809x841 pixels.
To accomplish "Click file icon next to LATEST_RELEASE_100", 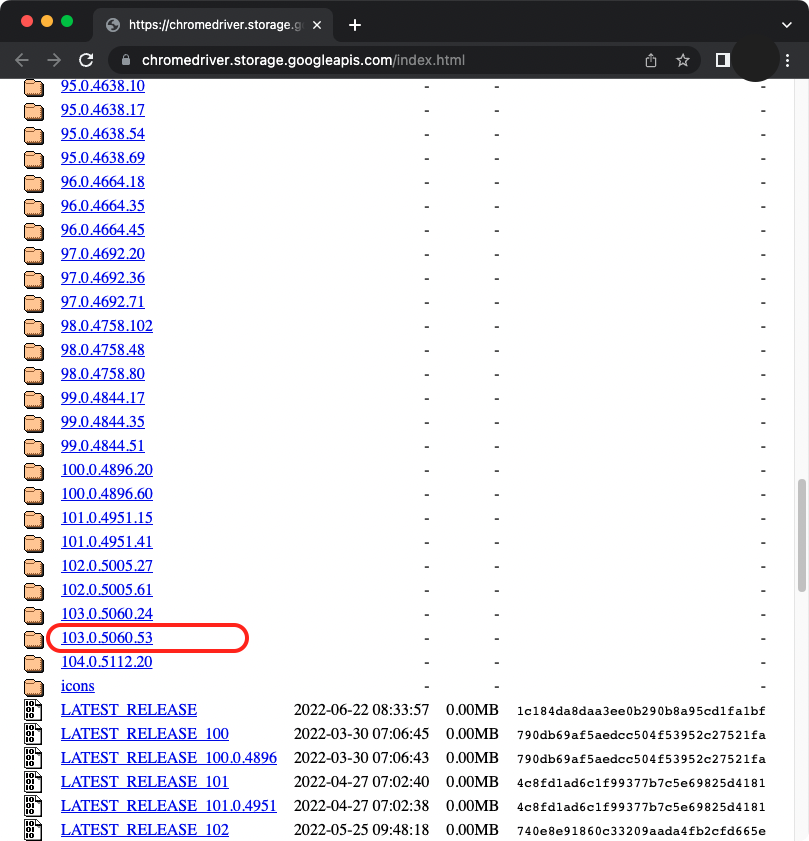I will [33, 734].
